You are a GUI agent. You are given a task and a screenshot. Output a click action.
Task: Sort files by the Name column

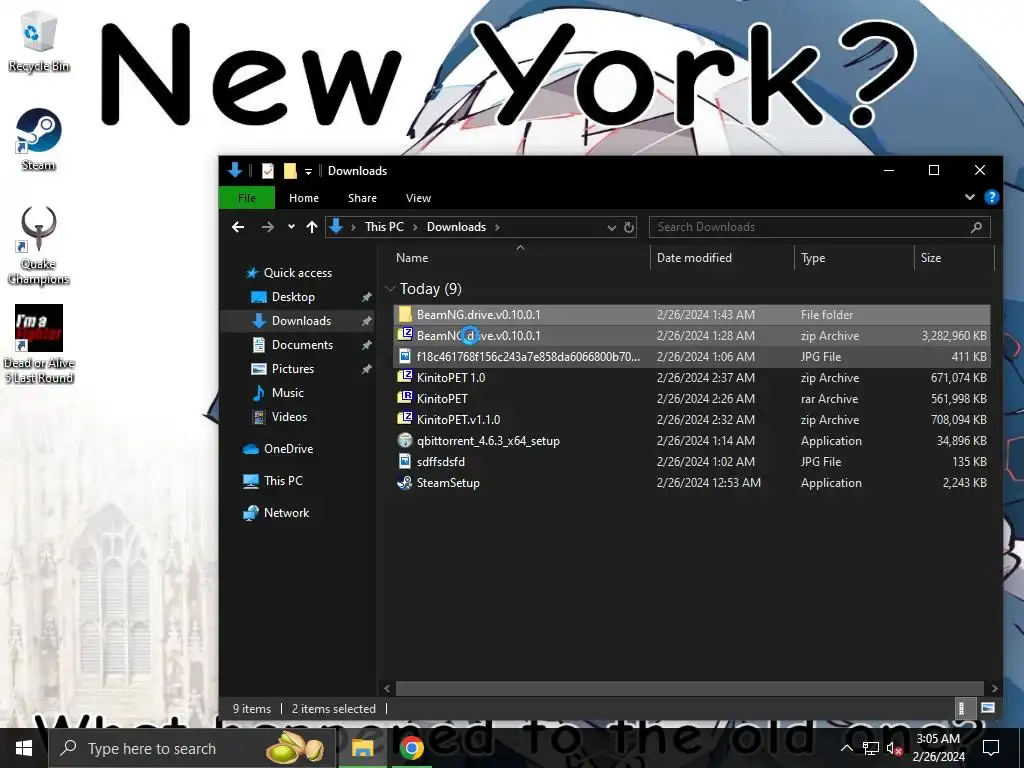pos(520,258)
